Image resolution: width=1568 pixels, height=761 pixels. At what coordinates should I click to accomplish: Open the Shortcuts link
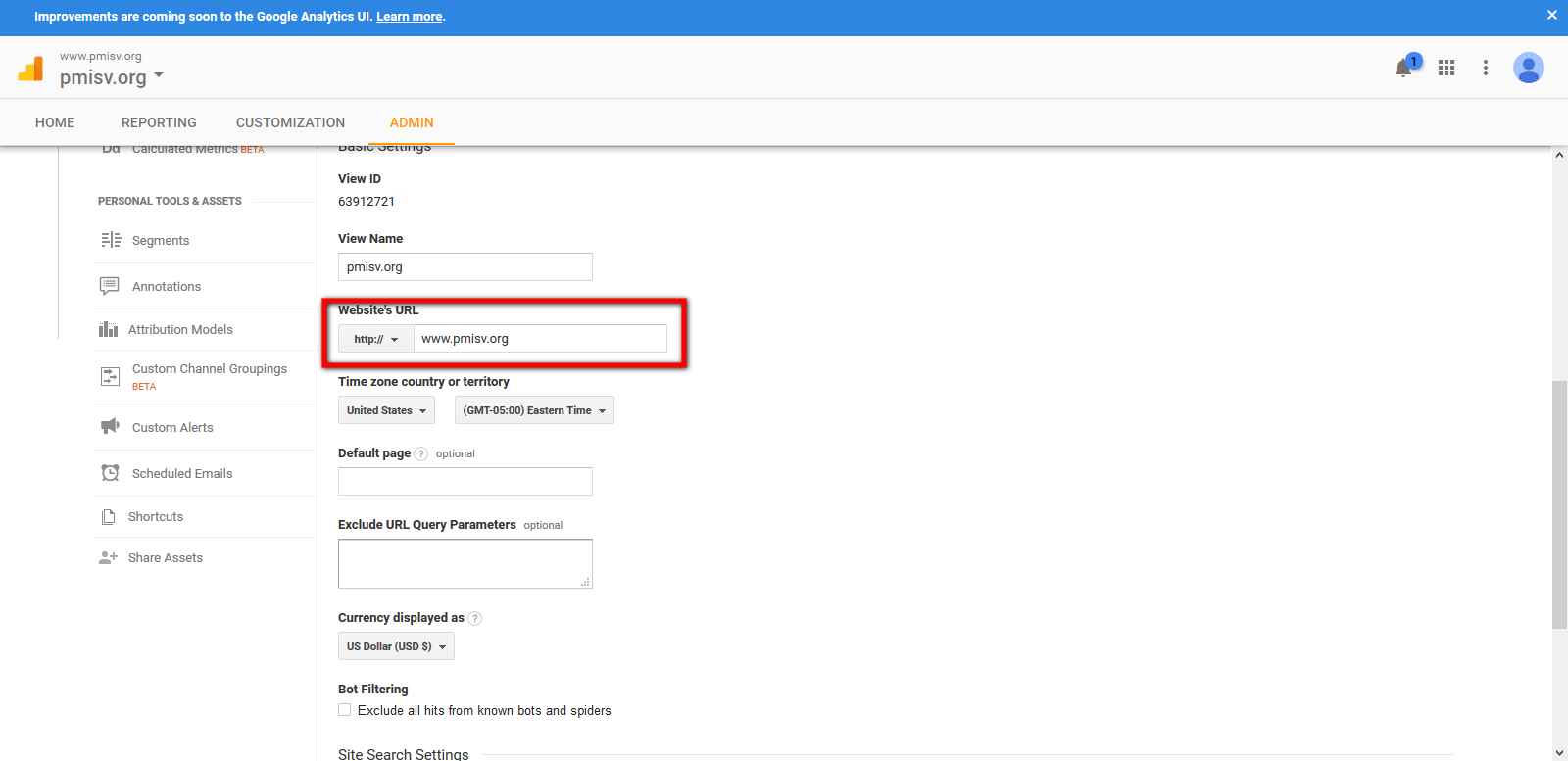point(156,516)
